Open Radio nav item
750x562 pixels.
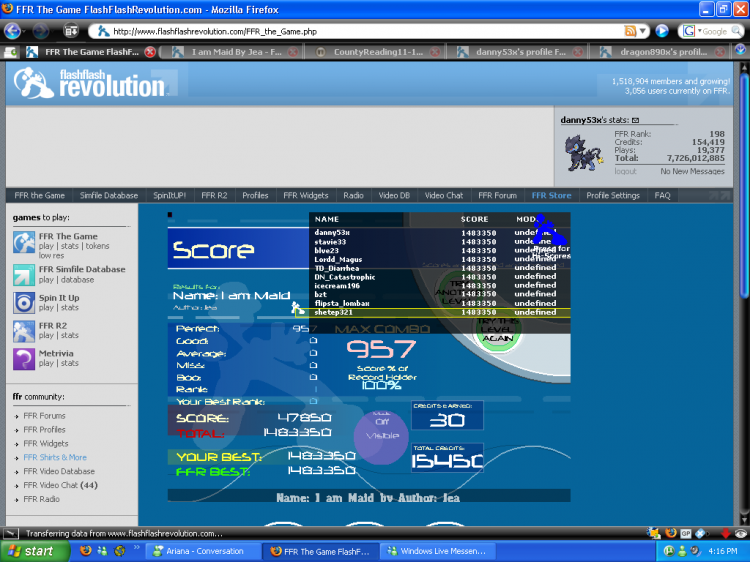(x=353, y=195)
